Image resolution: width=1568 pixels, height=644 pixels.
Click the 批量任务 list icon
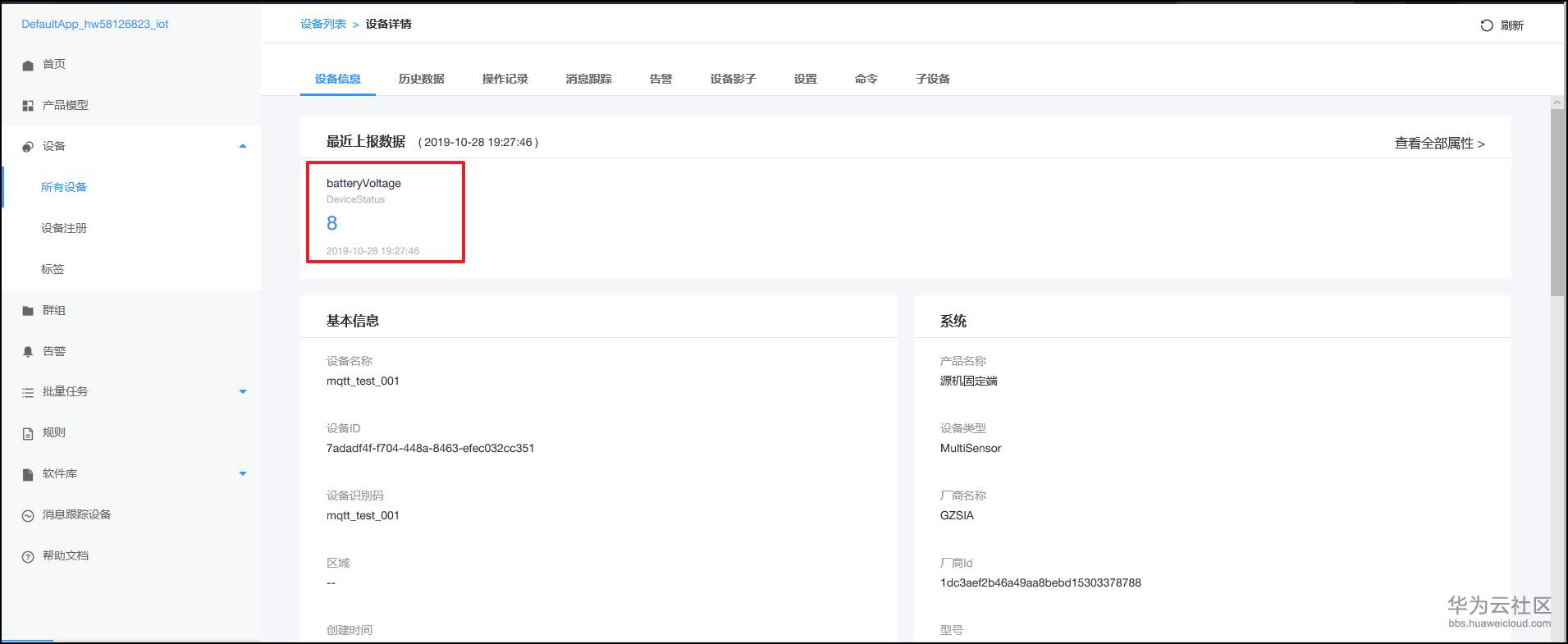point(28,393)
